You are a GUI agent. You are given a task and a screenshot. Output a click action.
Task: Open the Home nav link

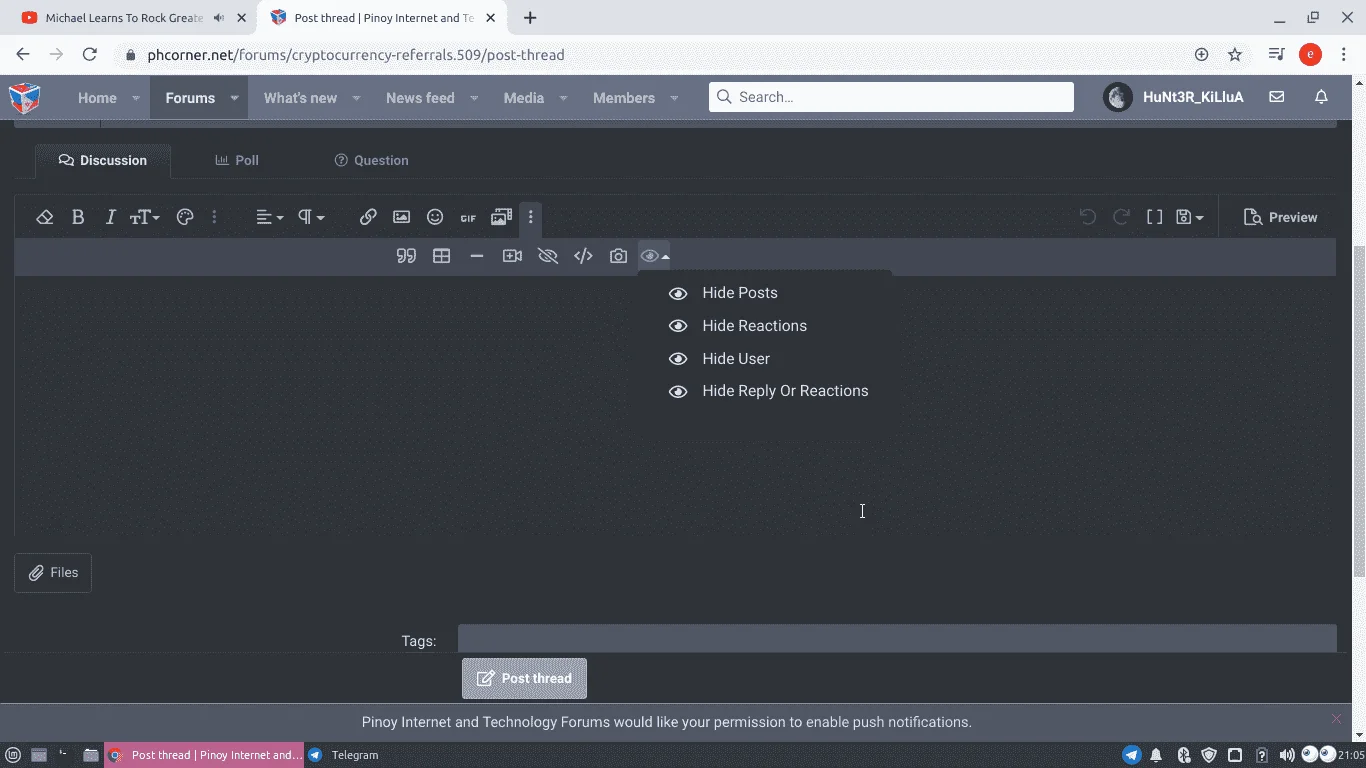(97, 98)
